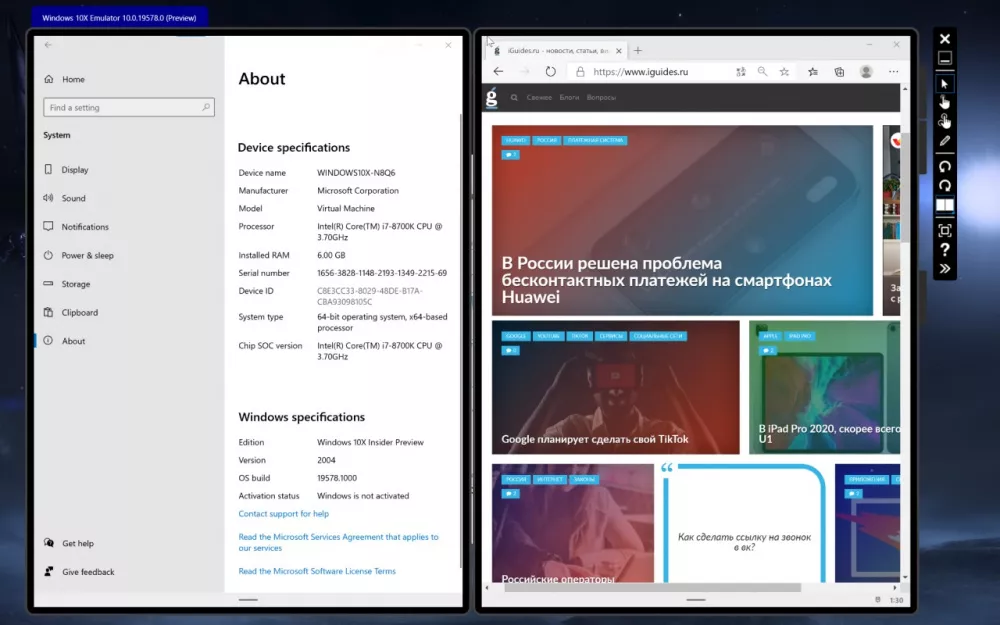Image resolution: width=1000 pixels, height=625 pixels.
Task: Click the APPLE tag on iPad article
Action: click(x=770, y=336)
